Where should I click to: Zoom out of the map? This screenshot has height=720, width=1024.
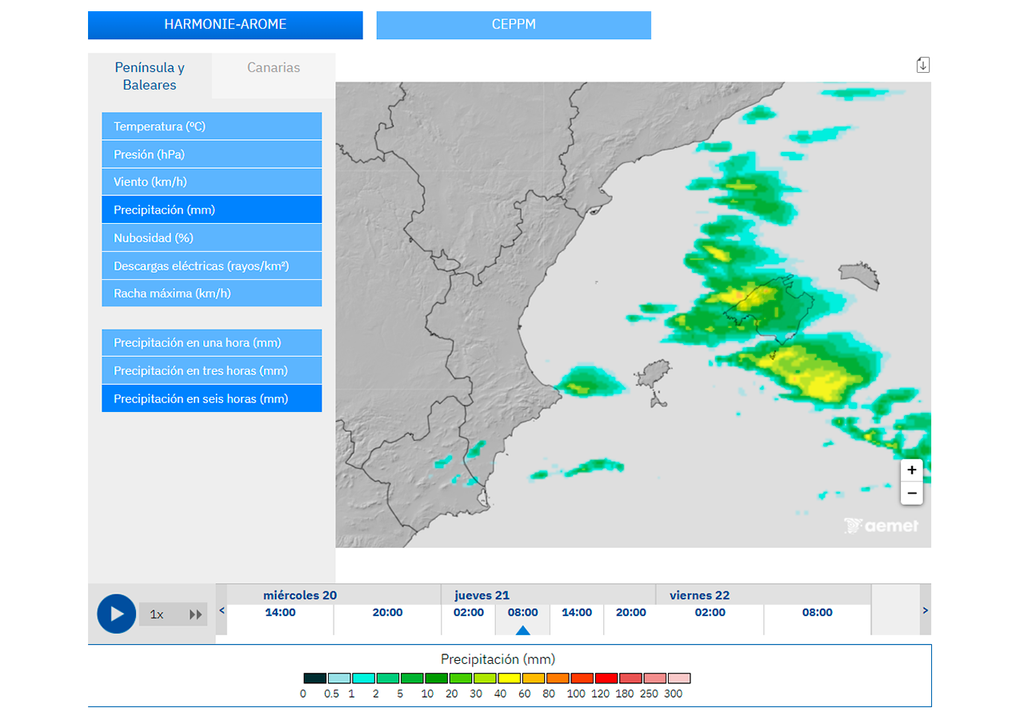[x=912, y=493]
